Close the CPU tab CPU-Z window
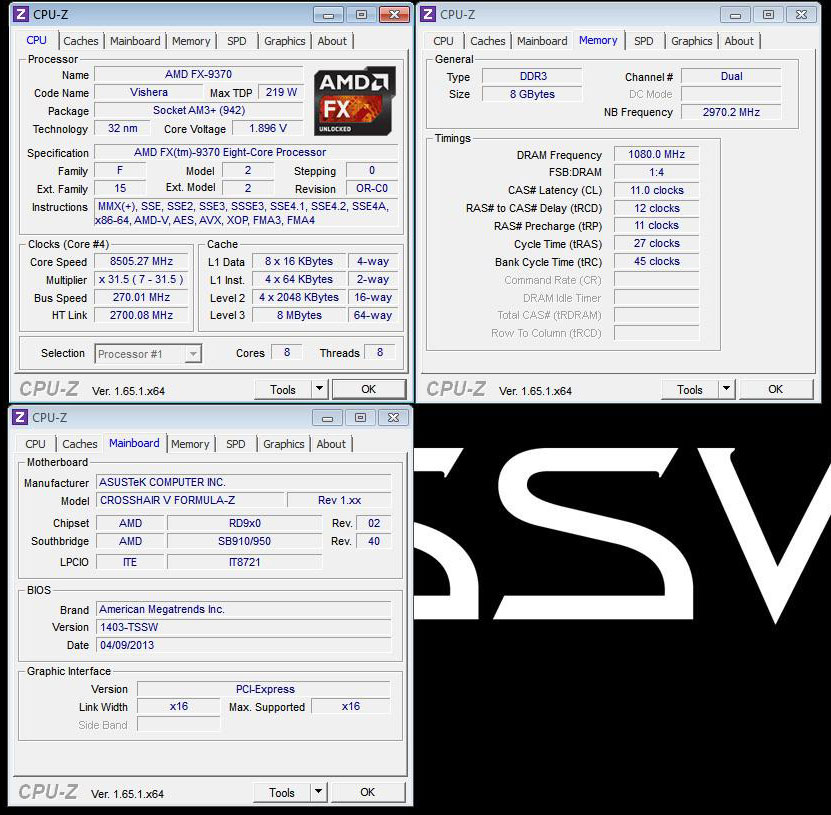831x815 pixels. (394, 15)
